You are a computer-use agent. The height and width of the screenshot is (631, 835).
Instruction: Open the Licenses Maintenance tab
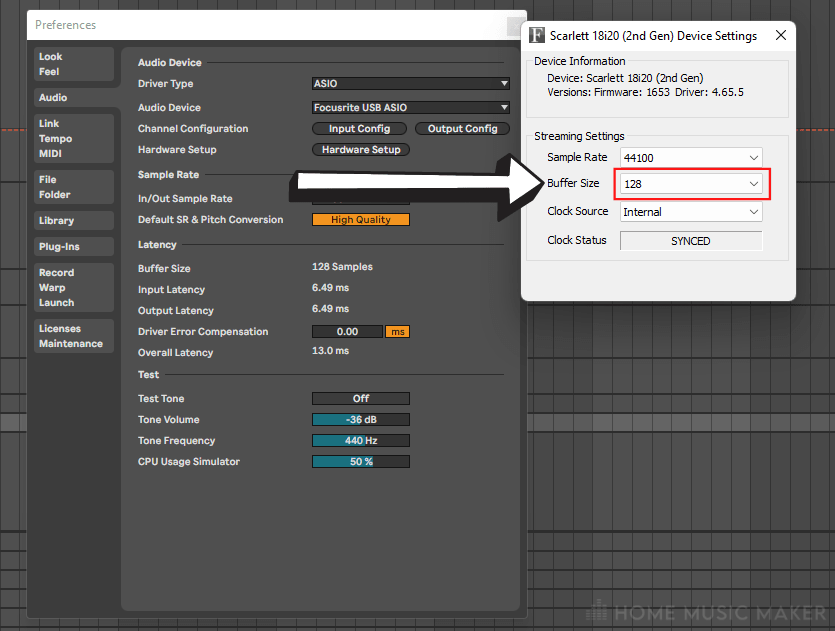point(73,336)
